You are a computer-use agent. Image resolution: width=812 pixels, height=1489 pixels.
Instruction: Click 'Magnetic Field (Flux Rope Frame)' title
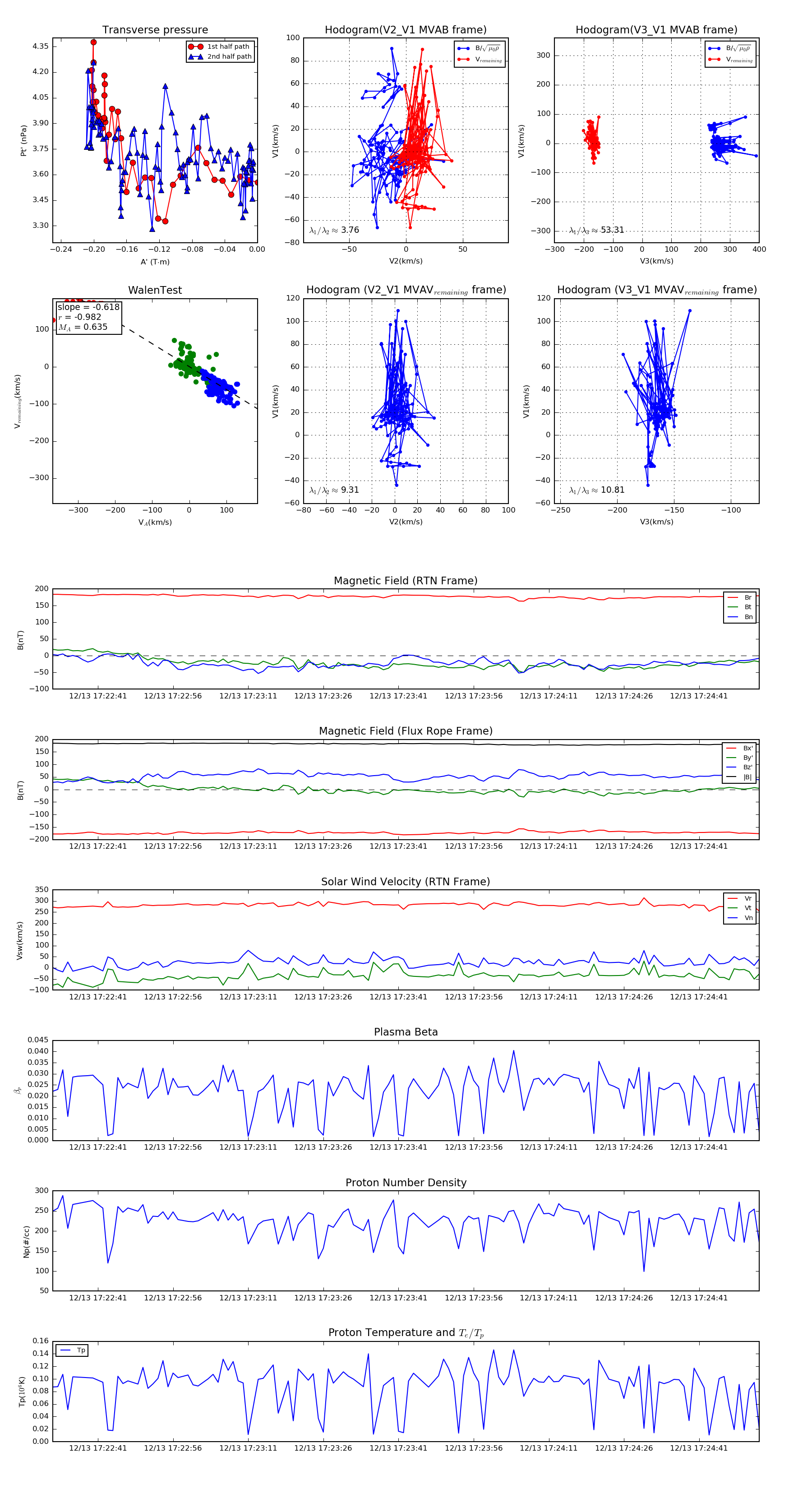coord(406,731)
